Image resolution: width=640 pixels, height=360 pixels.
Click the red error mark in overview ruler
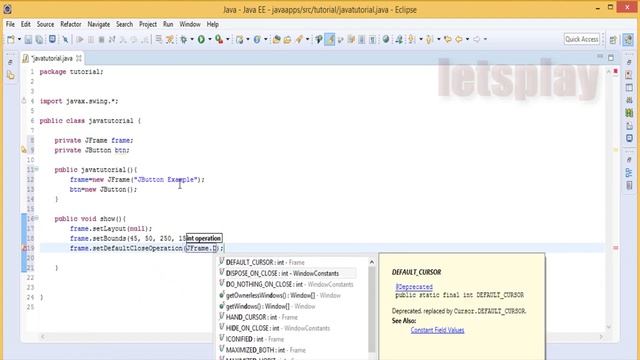pos(615,248)
